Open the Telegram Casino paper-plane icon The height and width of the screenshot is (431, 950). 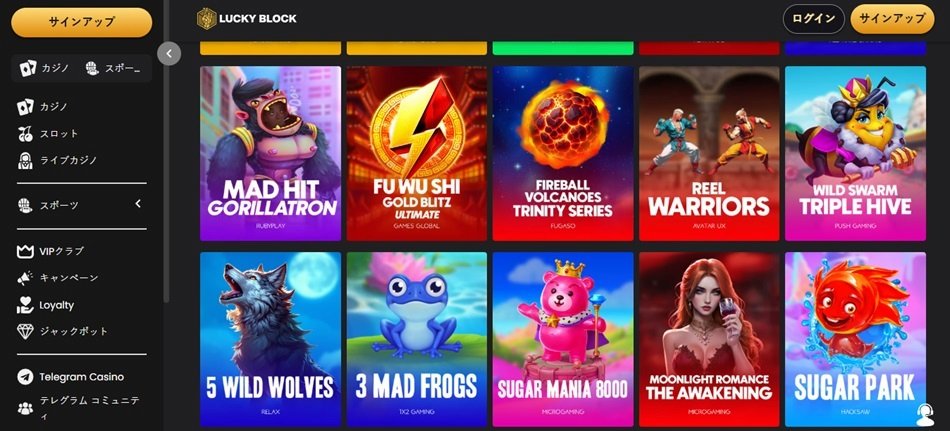pos(25,377)
